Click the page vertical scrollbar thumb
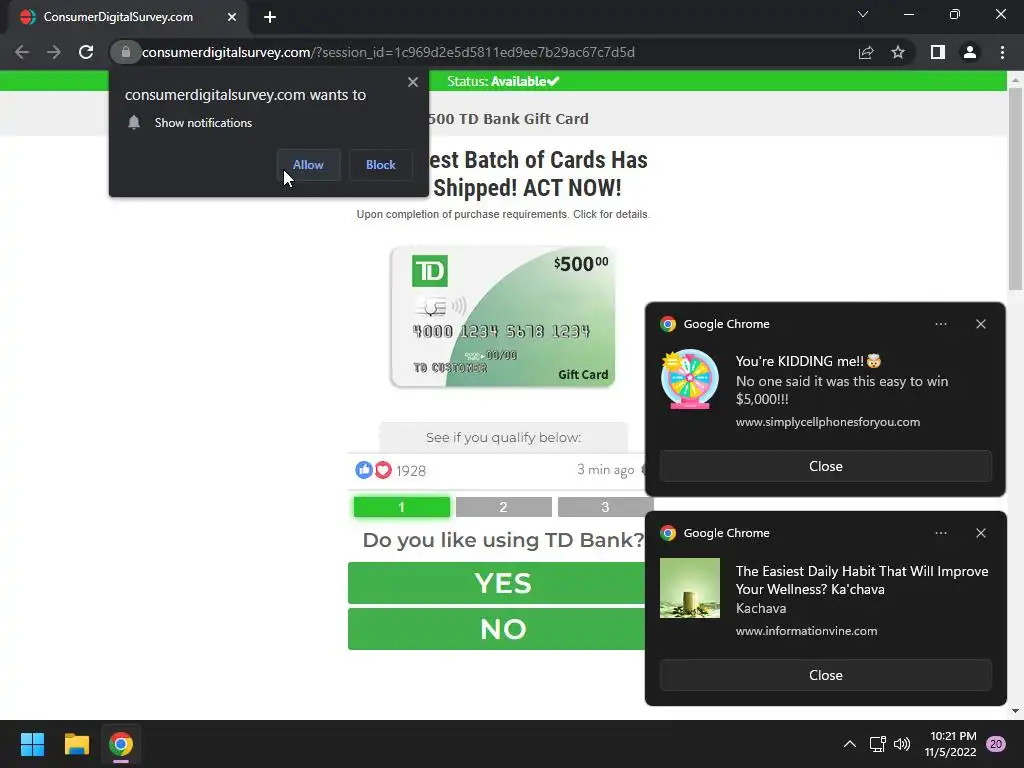The width and height of the screenshot is (1024, 768). tap(1015, 189)
